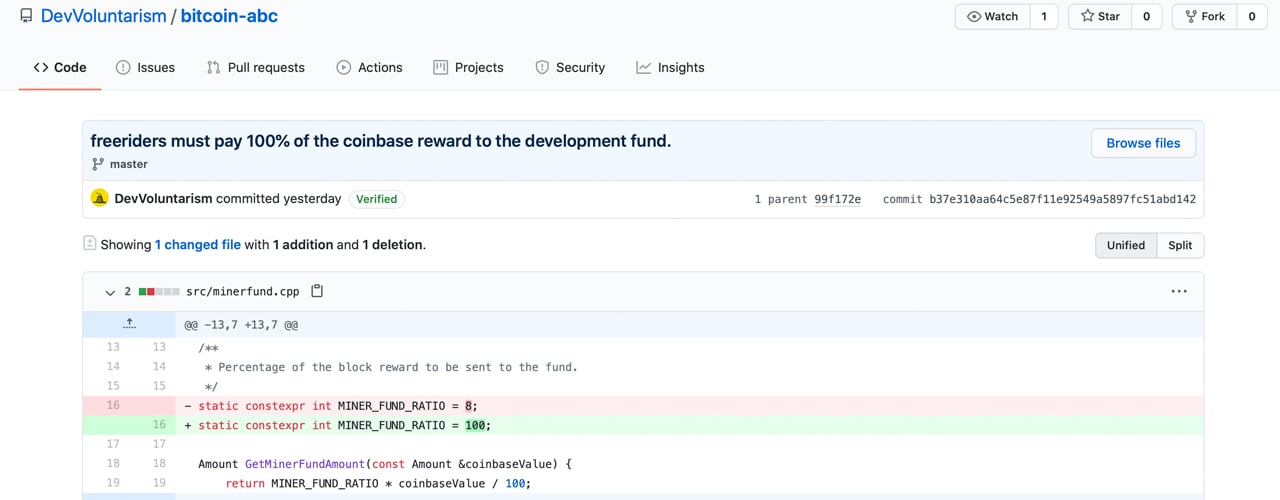Click the DevVoluntarism avatar image
Viewport: 1280px width, 500px height.
tap(99, 198)
